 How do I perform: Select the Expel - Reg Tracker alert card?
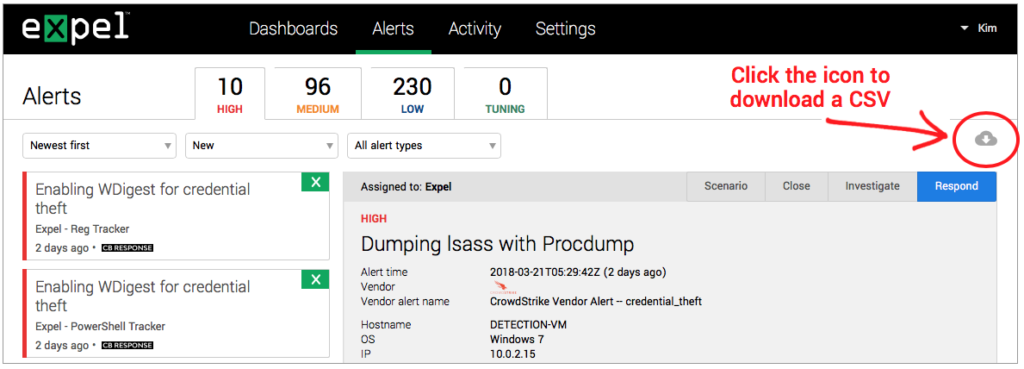[176, 216]
